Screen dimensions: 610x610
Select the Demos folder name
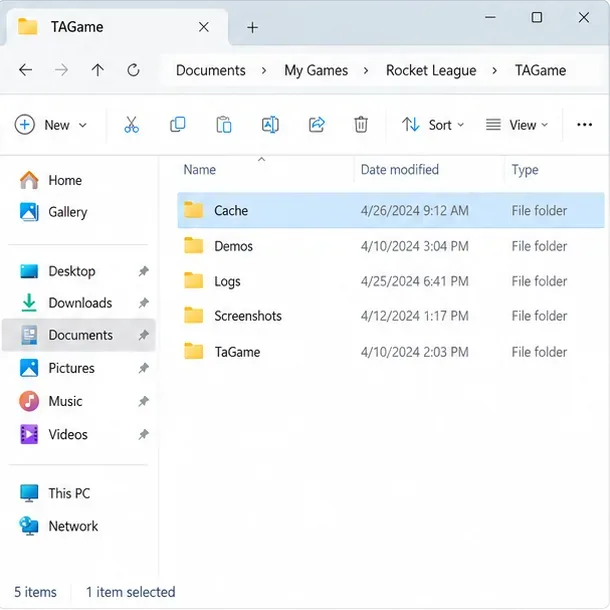click(233, 246)
